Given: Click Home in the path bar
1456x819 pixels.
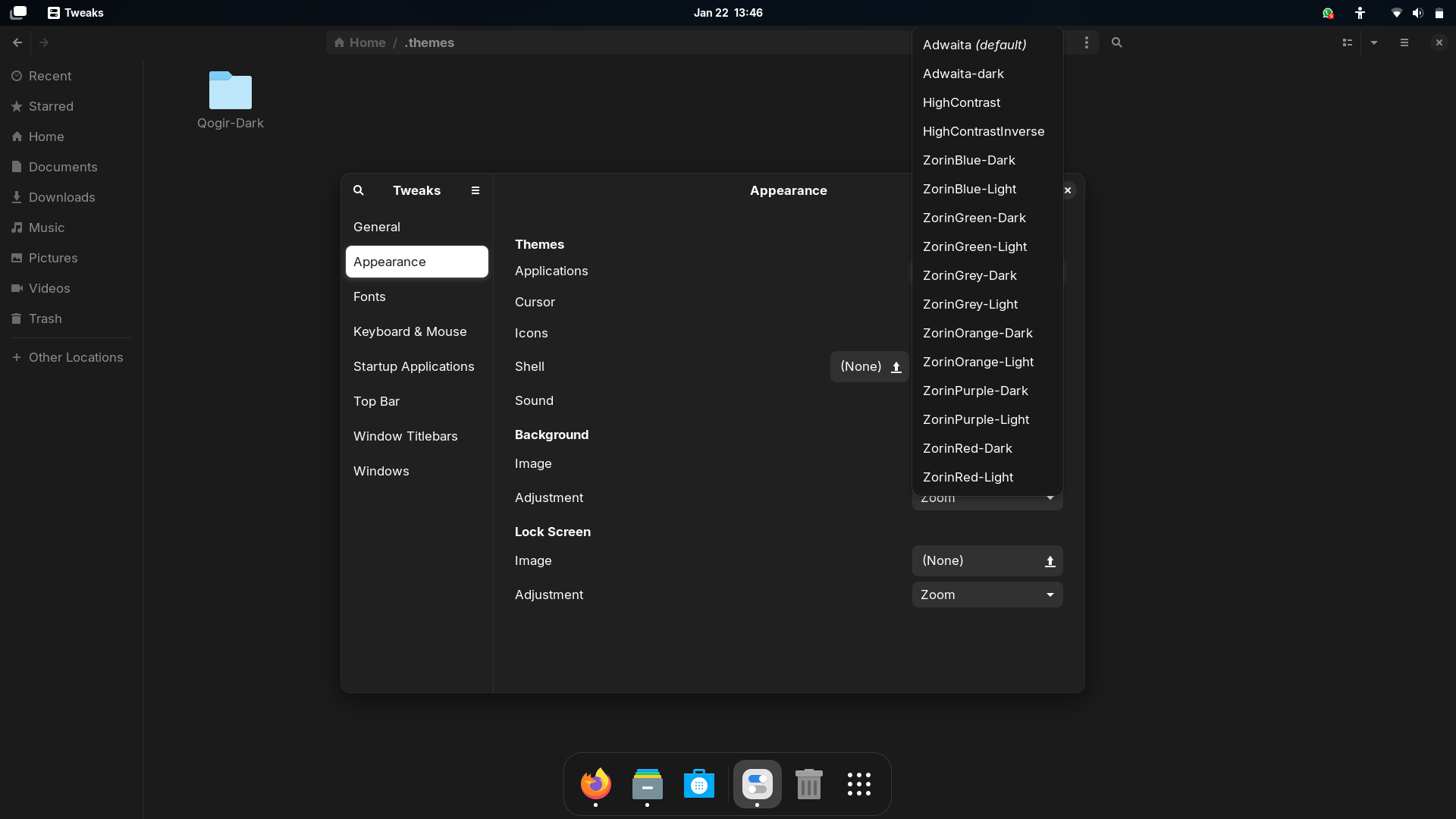Looking at the screenshot, I should (x=360, y=42).
